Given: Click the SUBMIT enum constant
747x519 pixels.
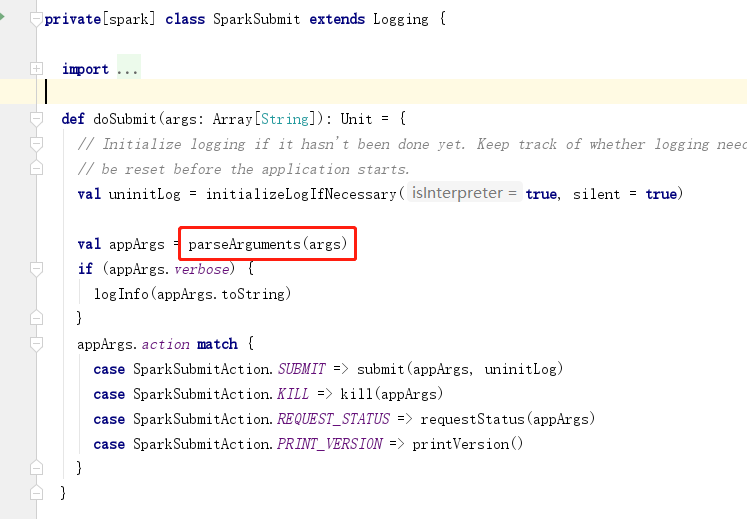Looking at the screenshot, I should pos(302,369).
